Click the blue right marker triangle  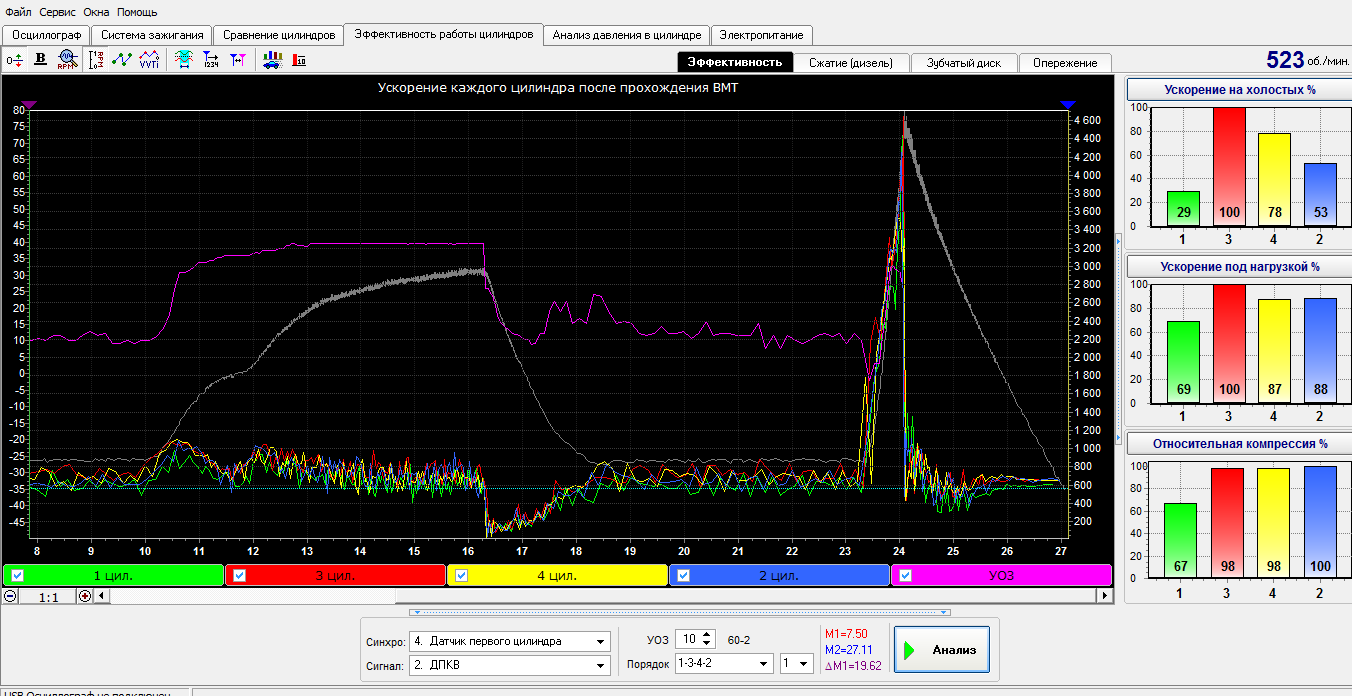pyautogui.click(x=1068, y=104)
